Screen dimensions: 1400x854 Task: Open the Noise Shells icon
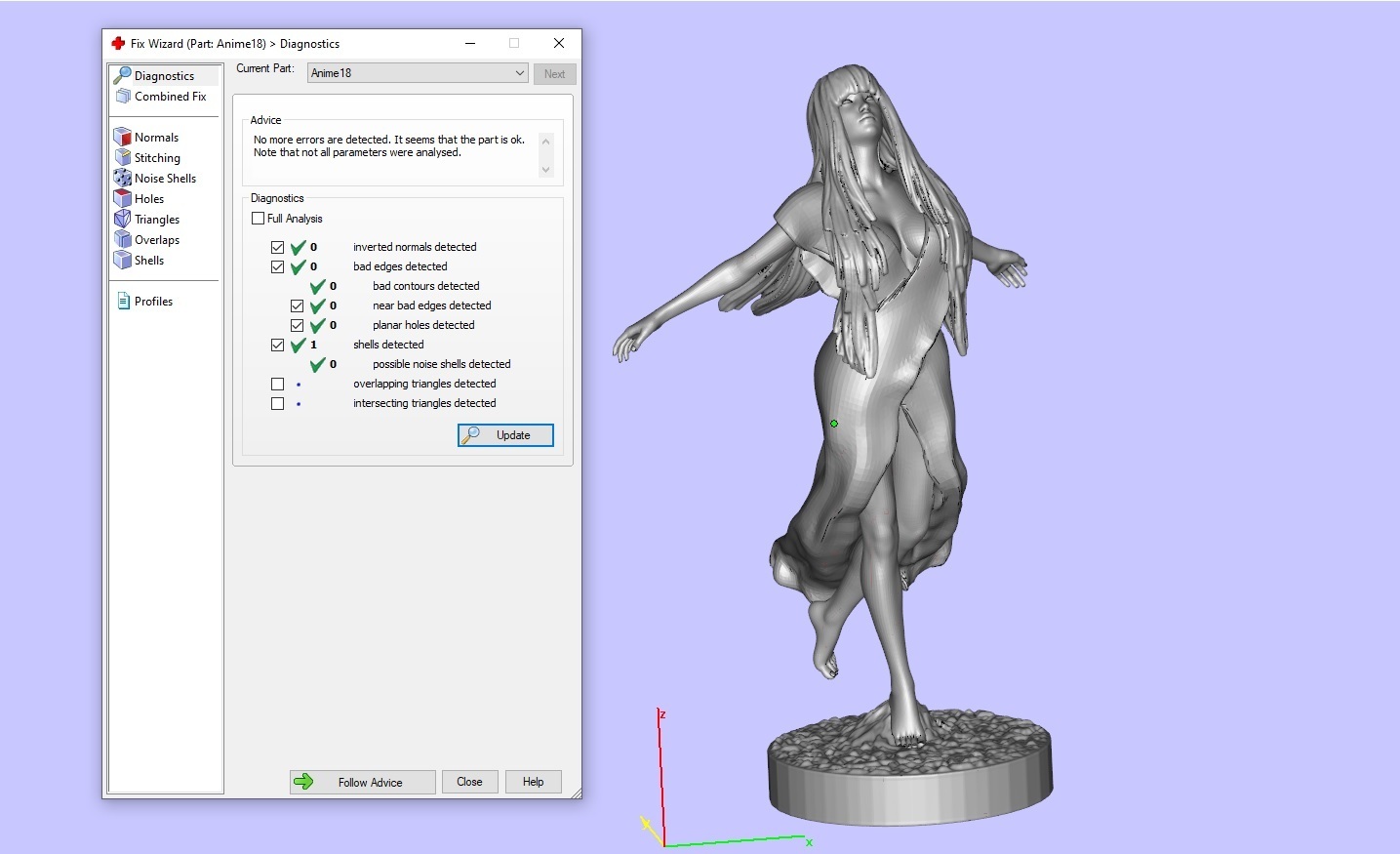click(x=122, y=178)
